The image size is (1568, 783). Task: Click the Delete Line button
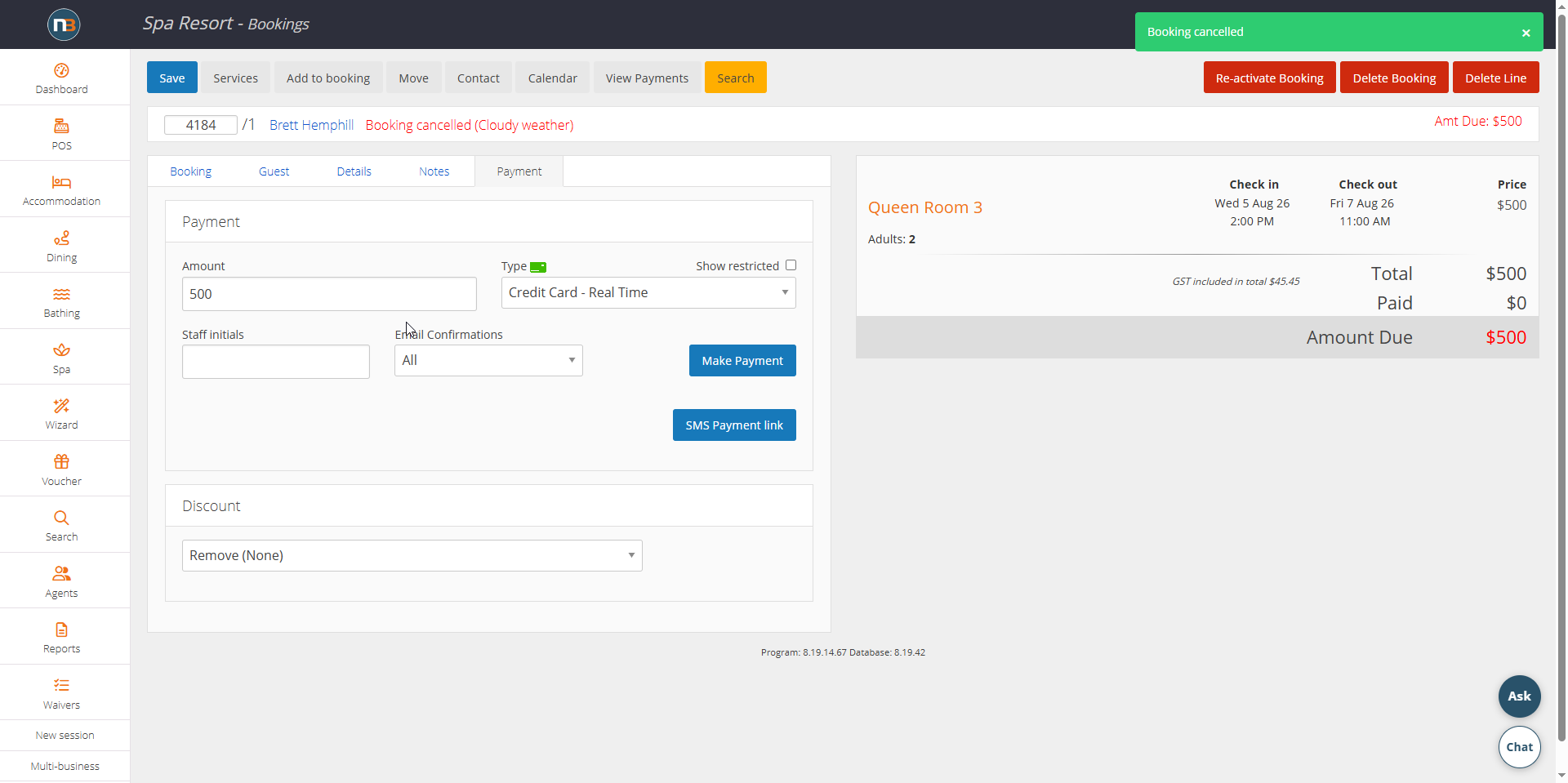point(1495,78)
